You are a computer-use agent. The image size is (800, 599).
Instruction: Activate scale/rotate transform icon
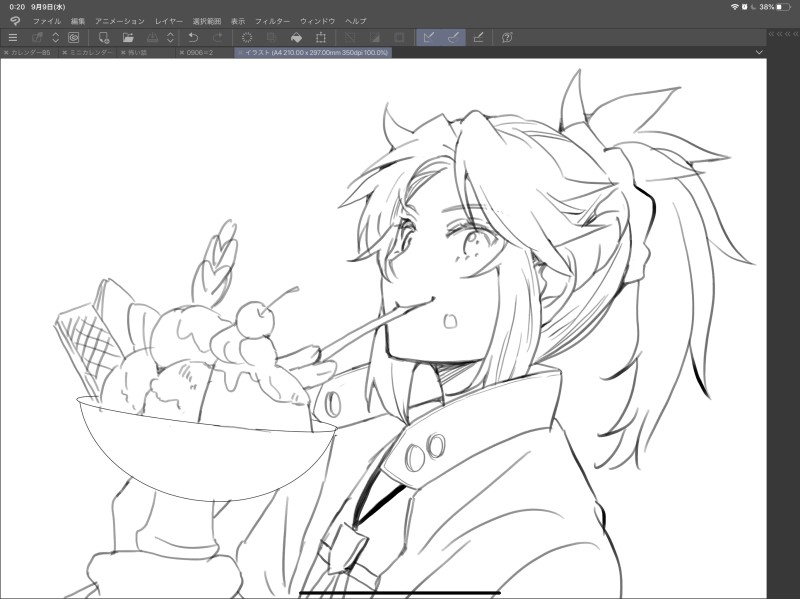click(321, 37)
